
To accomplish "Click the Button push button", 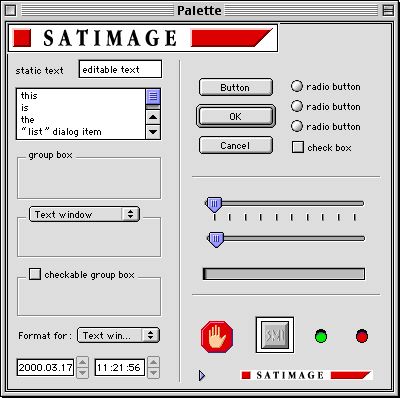I will pyautogui.click(x=236, y=87).
